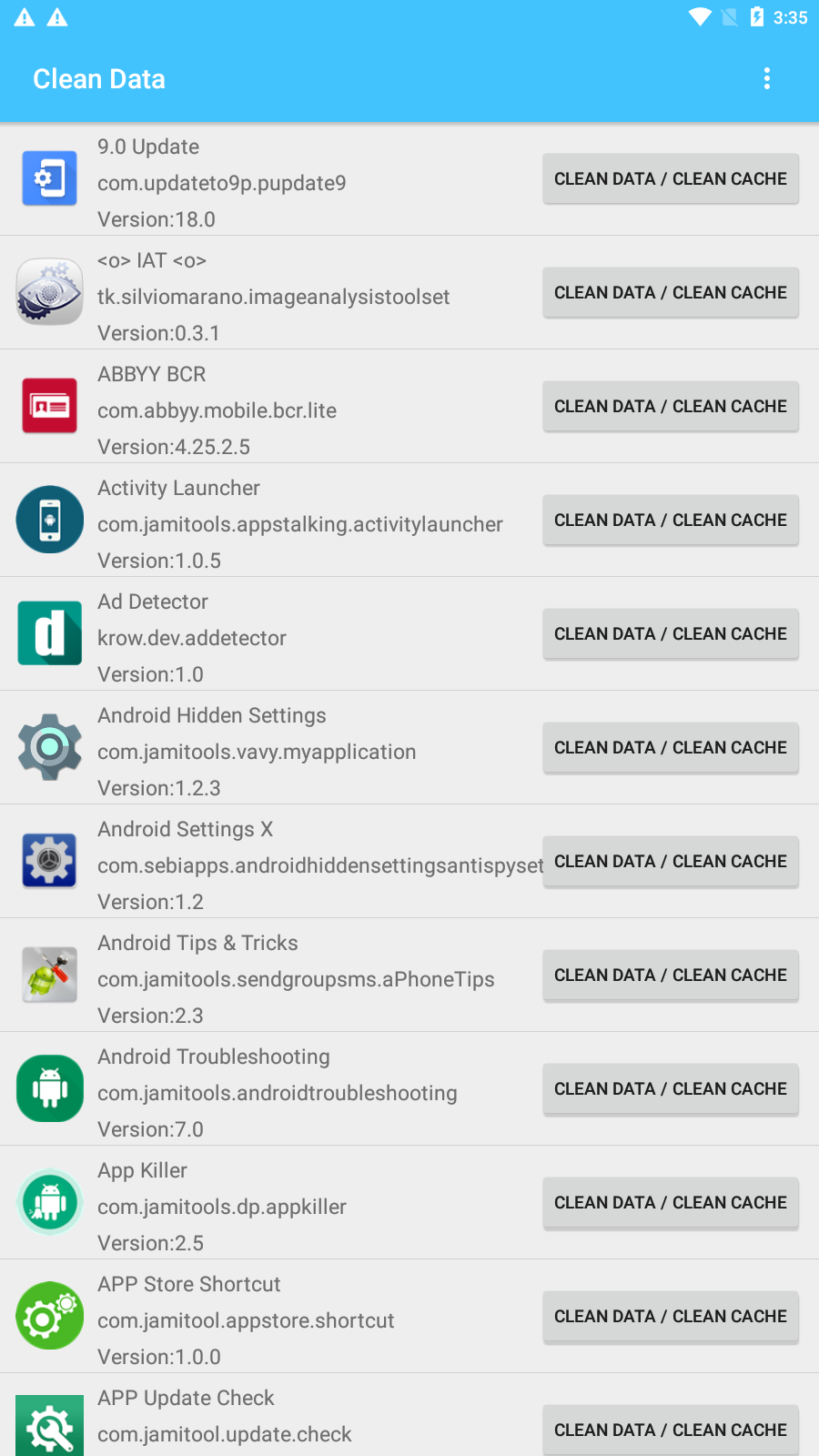Screen dimensions: 819x1456
Task: Select the Activity Launcher app name
Action: (179, 488)
